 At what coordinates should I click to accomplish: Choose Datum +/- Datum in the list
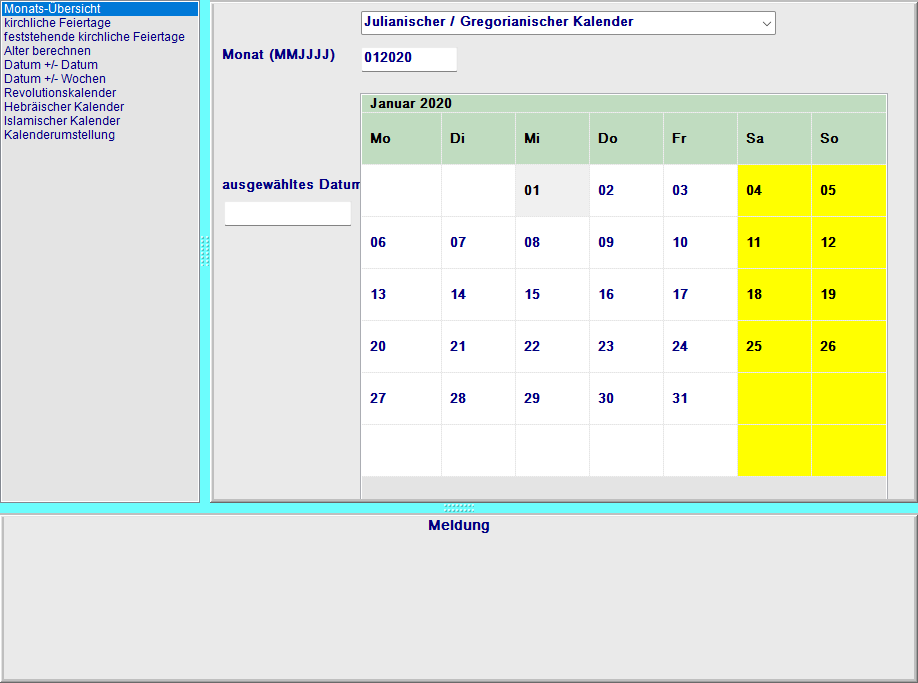tap(51, 65)
